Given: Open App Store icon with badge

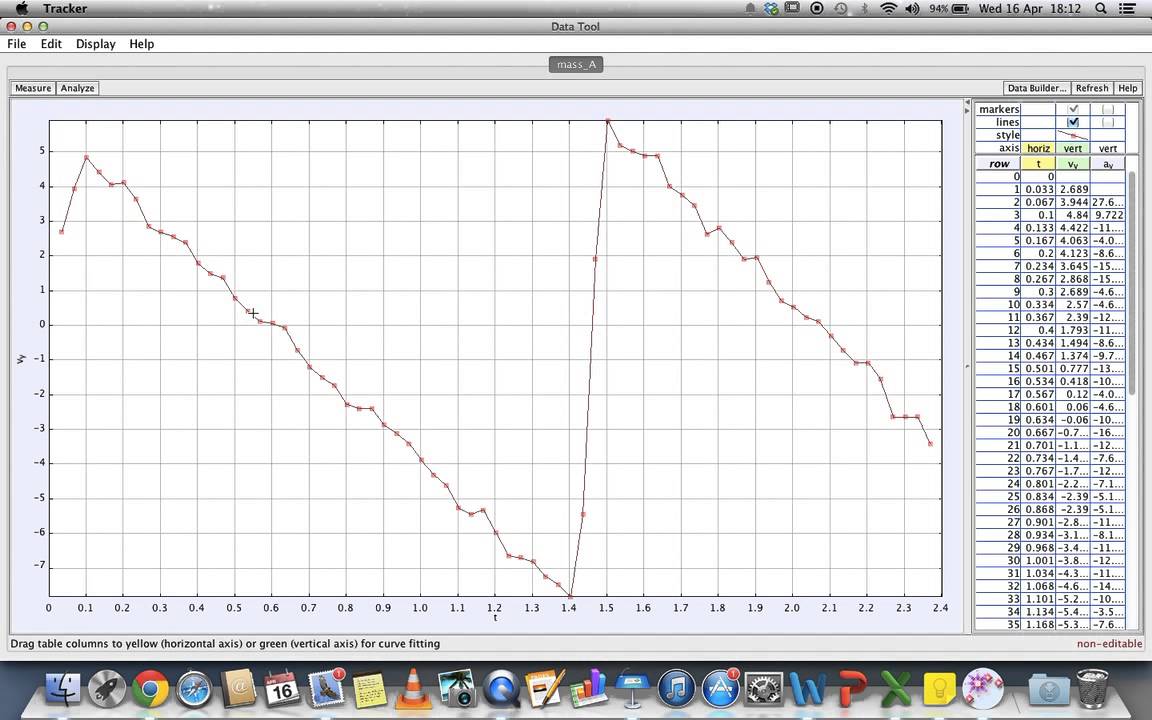Looking at the screenshot, I should click(x=720, y=687).
